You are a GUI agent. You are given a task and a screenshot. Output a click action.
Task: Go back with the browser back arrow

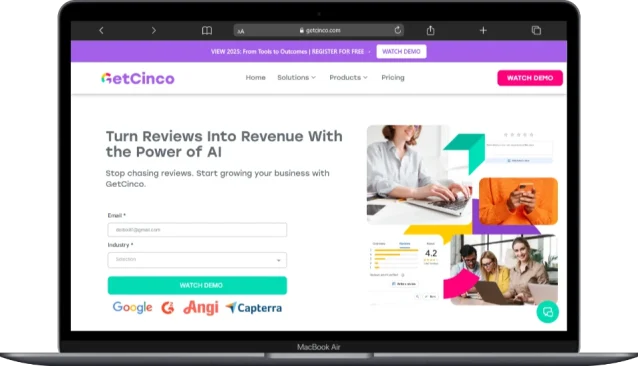[x=101, y=30]
